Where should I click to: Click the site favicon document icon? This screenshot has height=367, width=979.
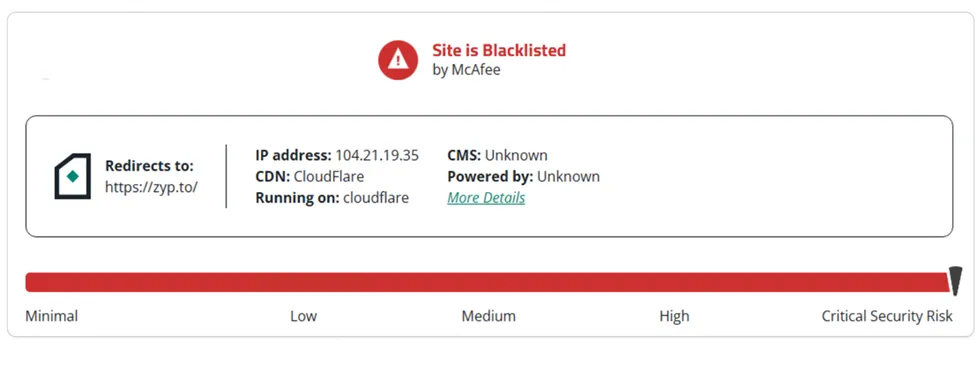point(72,177)
